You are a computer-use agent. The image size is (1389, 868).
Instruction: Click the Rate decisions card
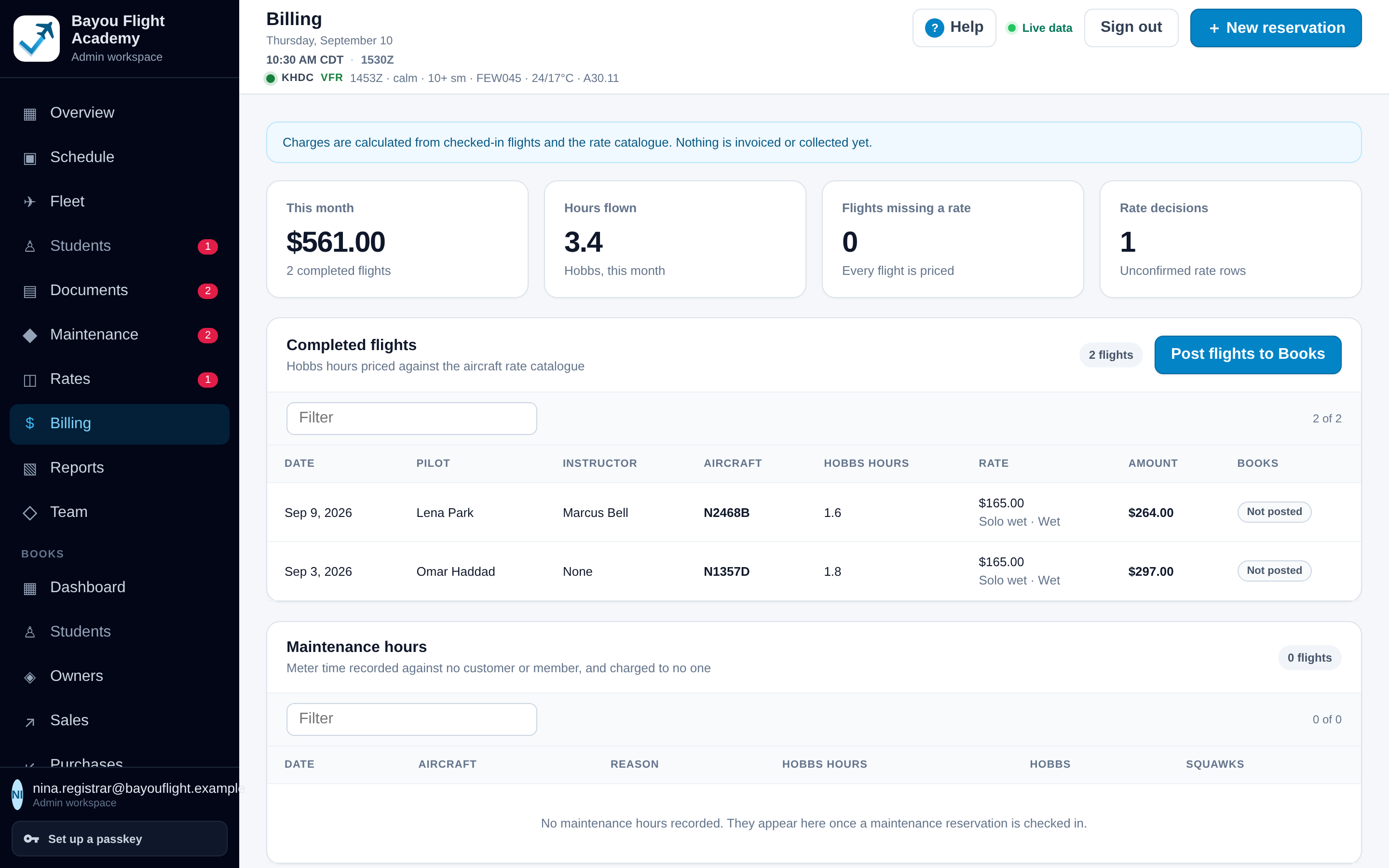[x=1231, y=239]
